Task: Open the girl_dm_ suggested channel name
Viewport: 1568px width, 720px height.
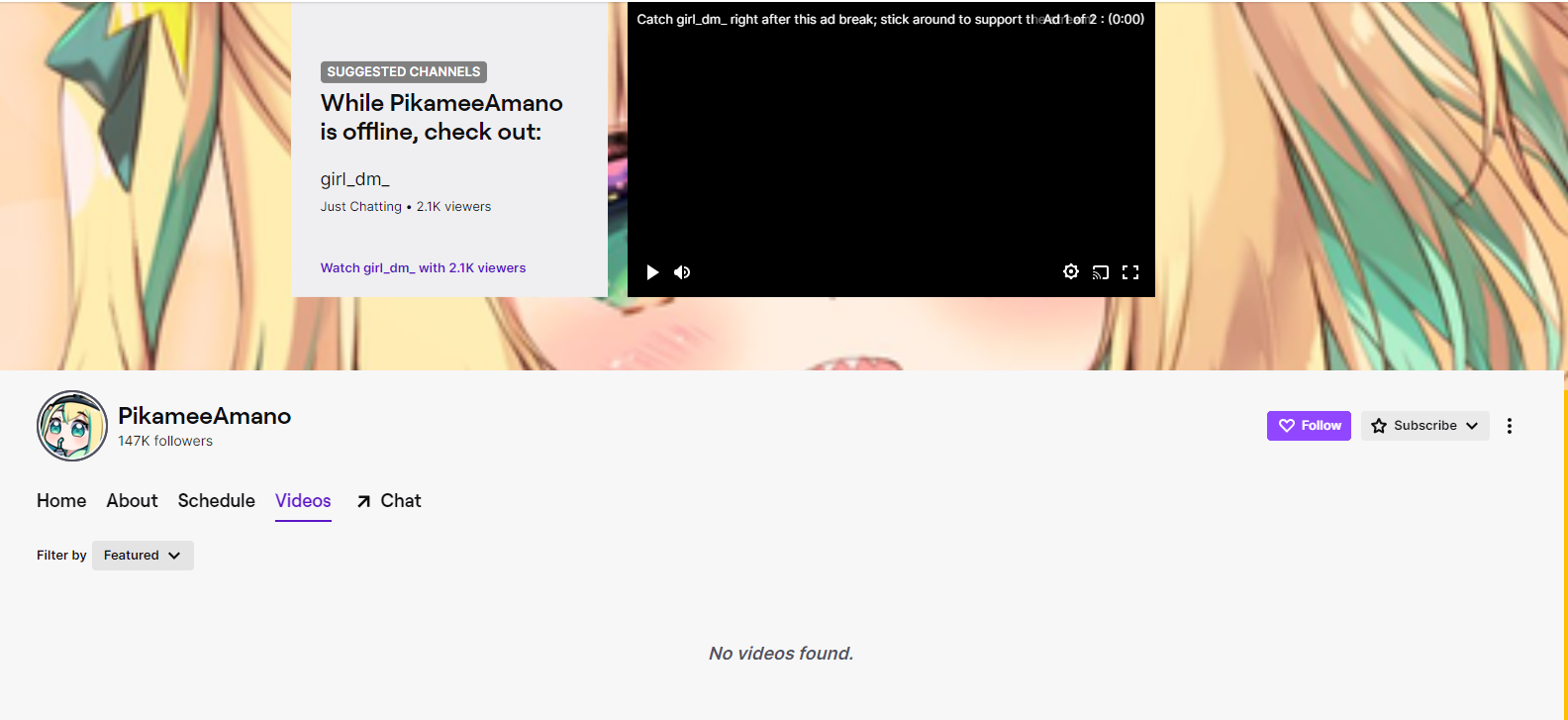Action: 355,179
